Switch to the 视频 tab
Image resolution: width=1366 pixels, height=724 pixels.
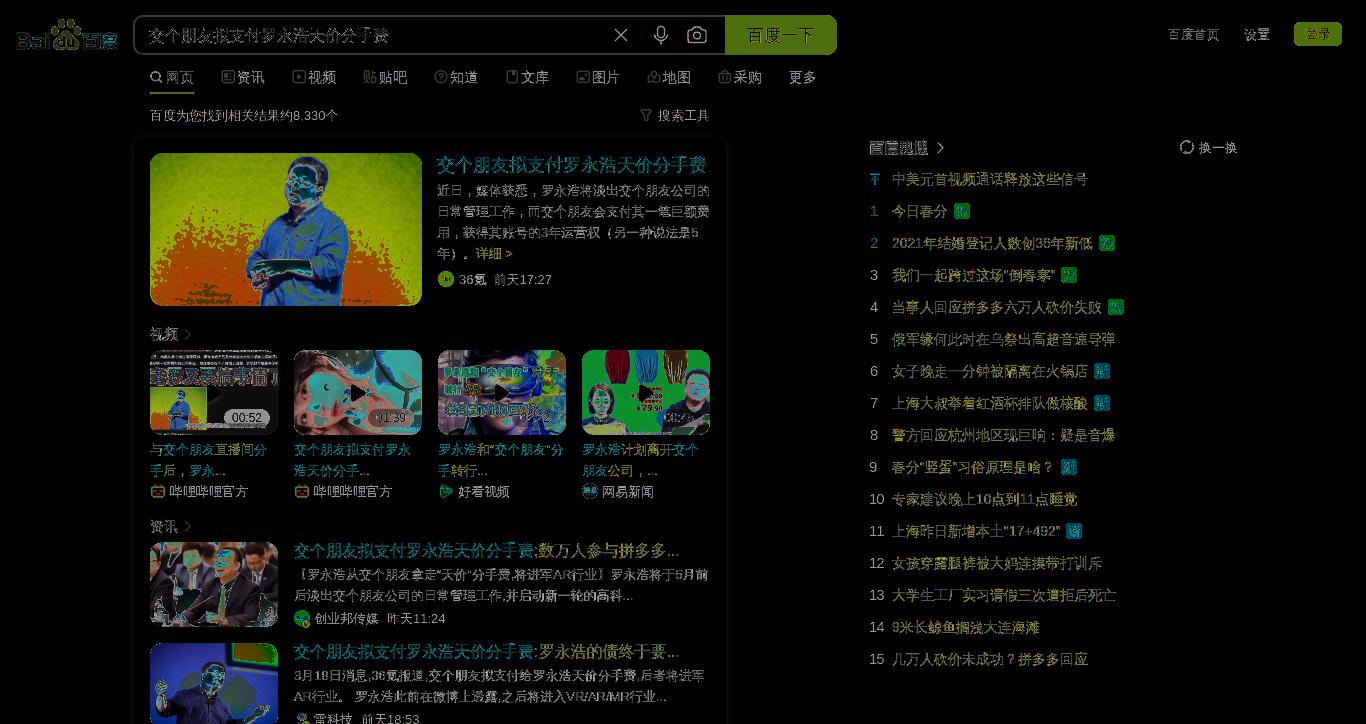pyautogui.click(x=314, y=77)
